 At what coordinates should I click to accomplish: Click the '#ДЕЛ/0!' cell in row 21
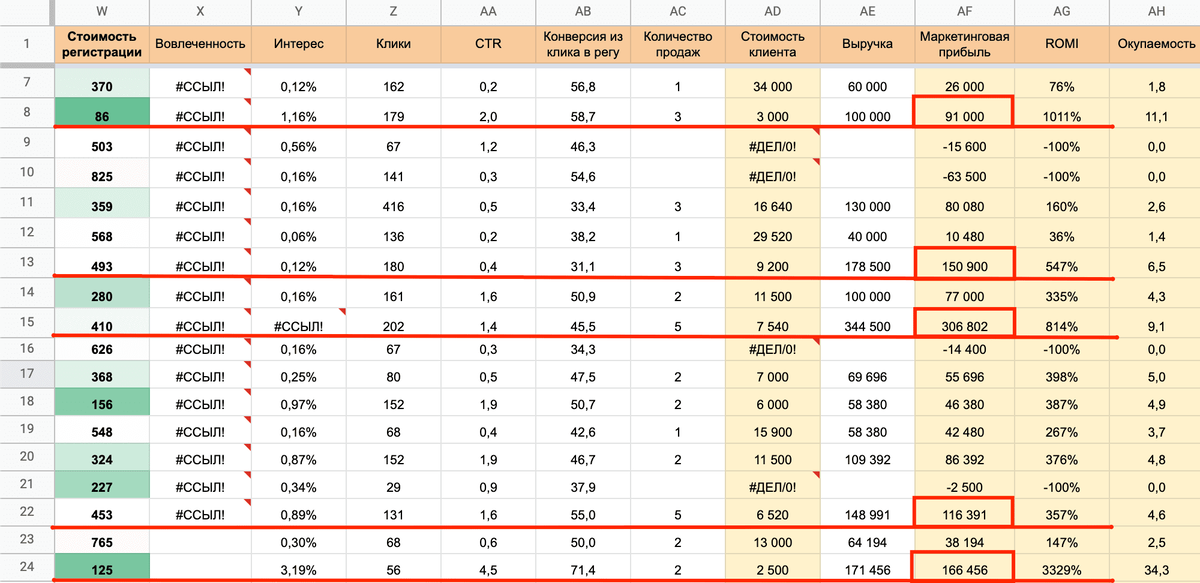coord(772,486)
